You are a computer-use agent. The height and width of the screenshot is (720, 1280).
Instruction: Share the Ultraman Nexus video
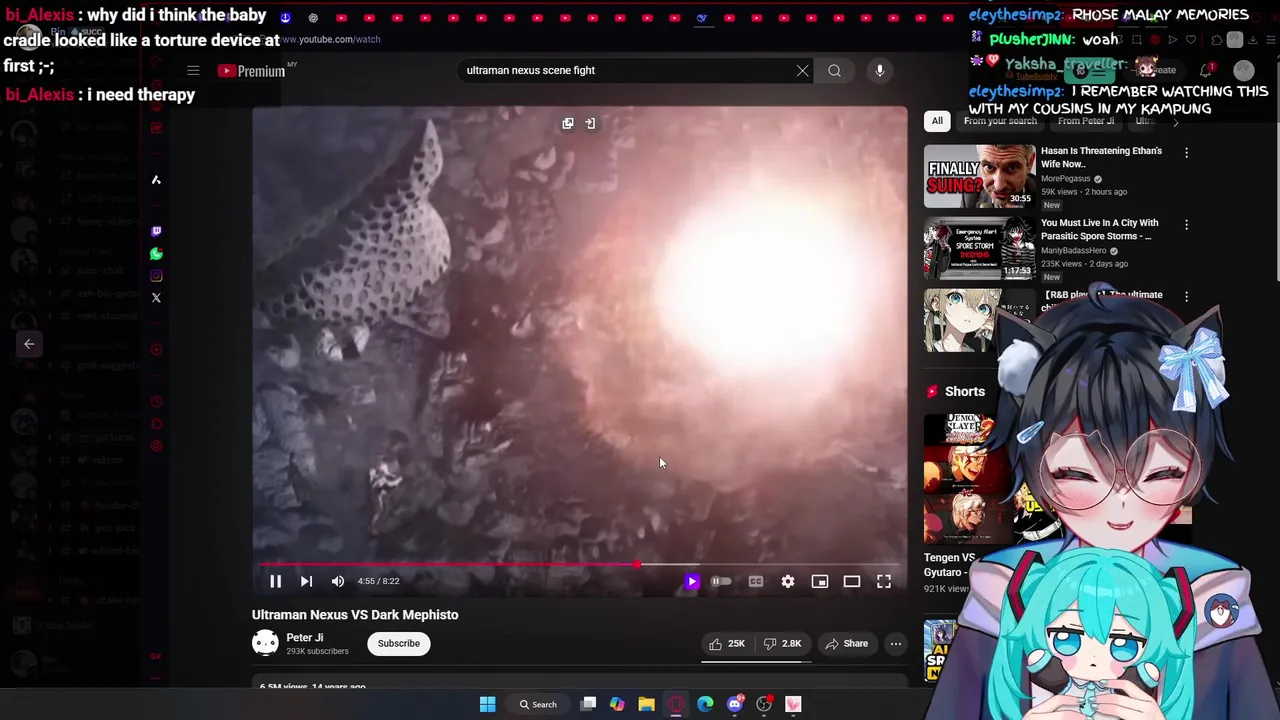(846, 644)
